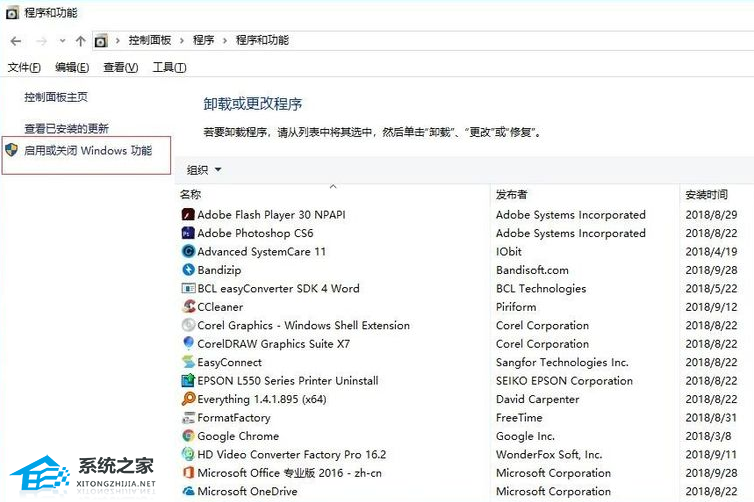
Task: Click the FormatFactory program icon
Action: tap(188, 417)
